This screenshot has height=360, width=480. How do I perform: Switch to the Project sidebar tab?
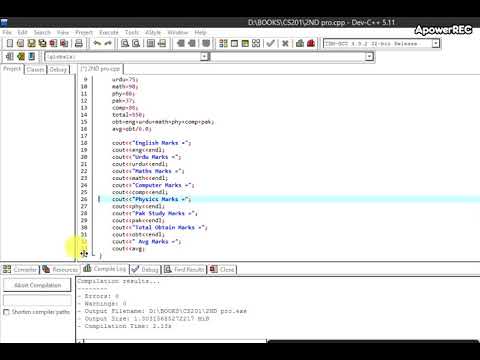[12, 69]
